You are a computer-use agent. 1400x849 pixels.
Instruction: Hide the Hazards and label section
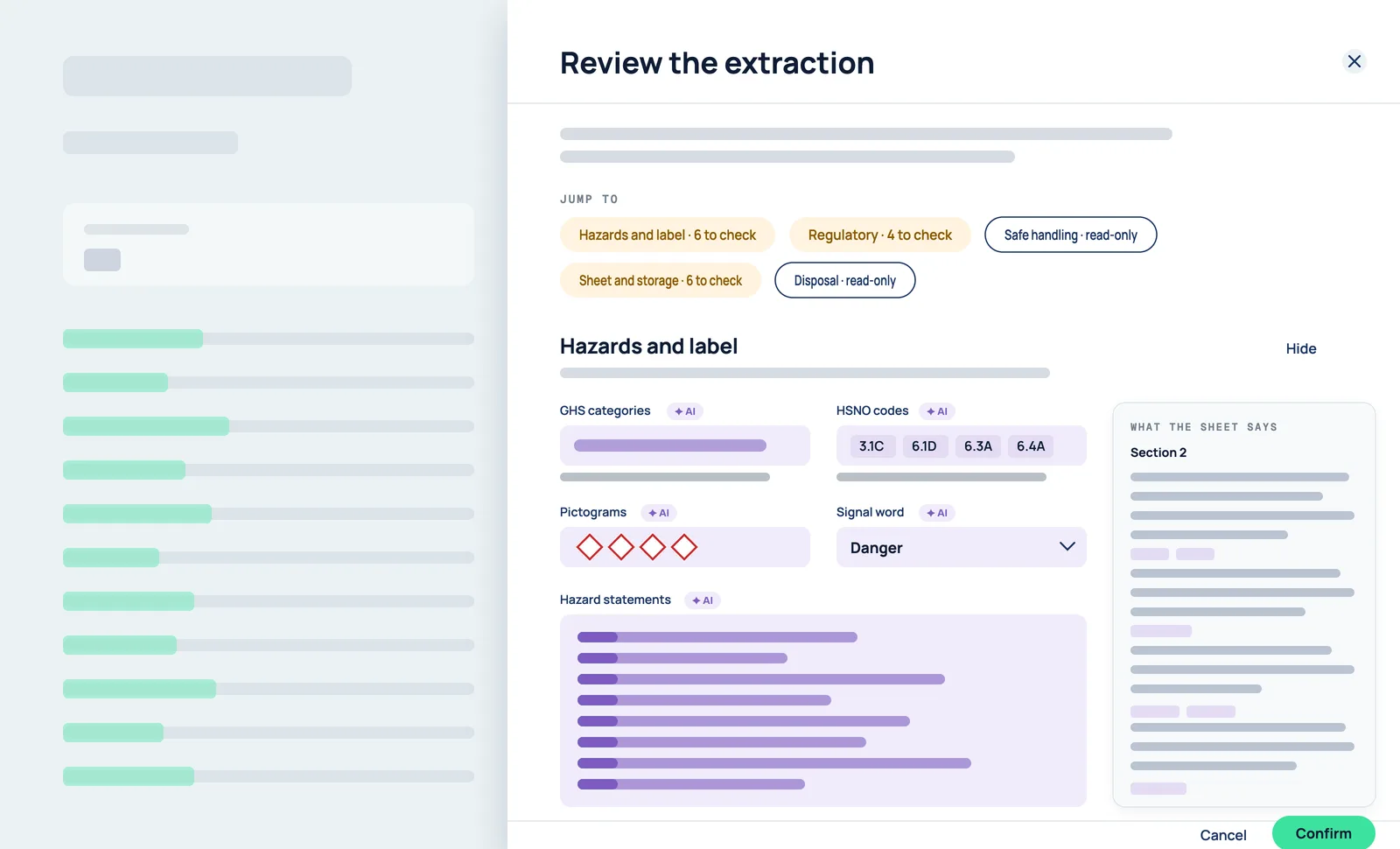1300,348
